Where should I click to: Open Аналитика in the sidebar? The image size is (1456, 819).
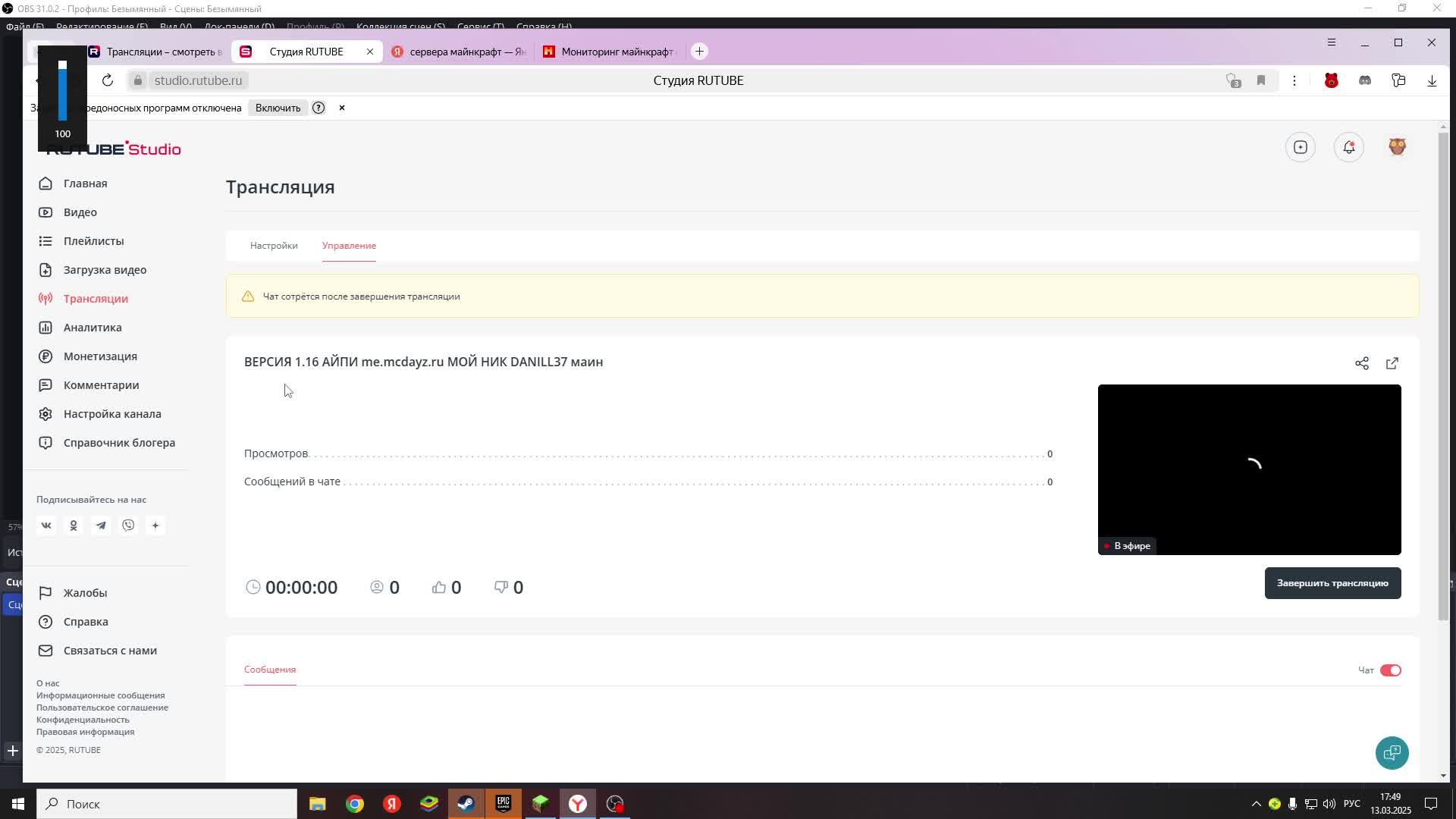pos(93,328)
